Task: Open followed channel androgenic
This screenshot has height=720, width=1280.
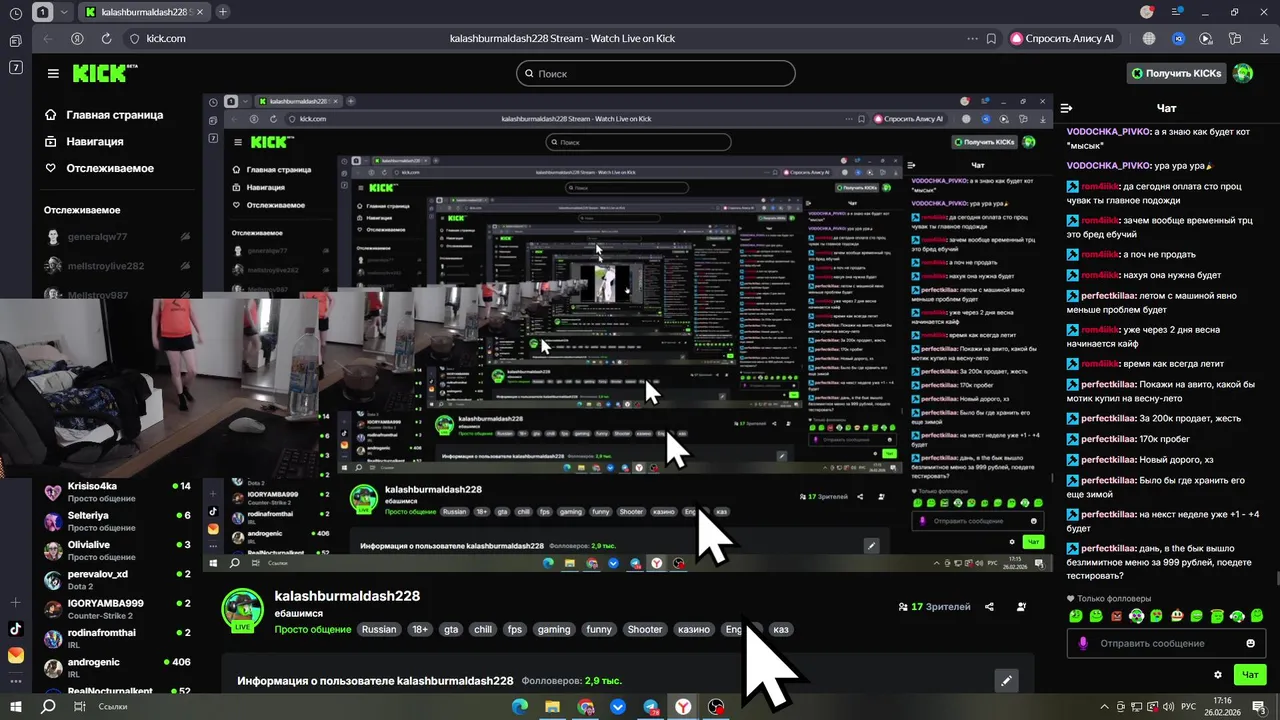Action: pos(118,668)
